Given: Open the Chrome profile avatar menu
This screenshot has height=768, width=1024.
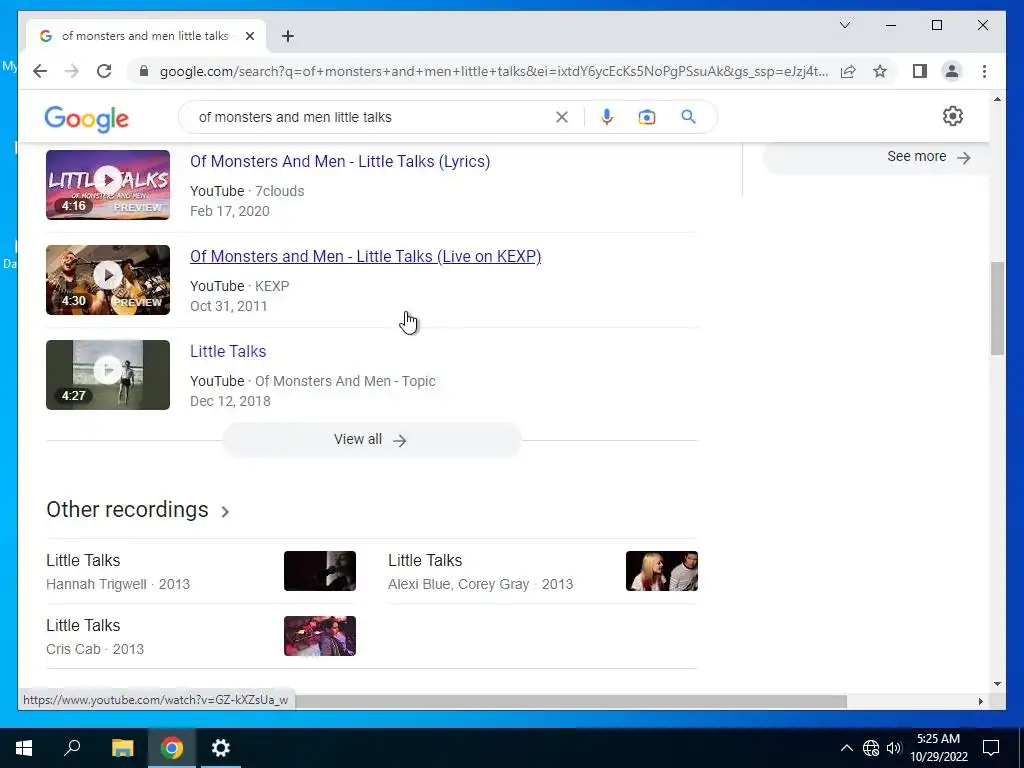Looking at the screenshot, I should pos(952,71).
